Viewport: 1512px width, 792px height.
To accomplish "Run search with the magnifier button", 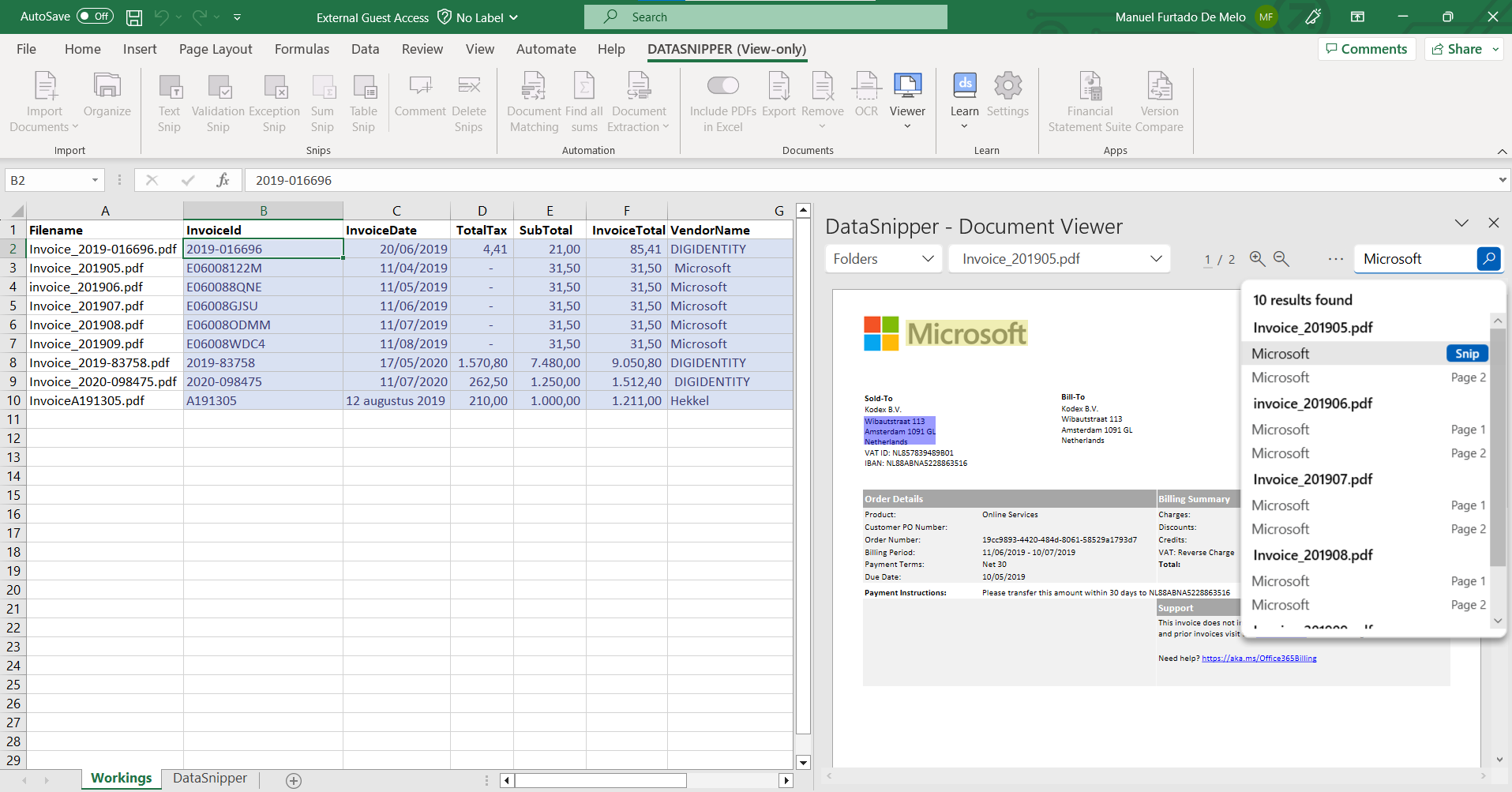I will click(1488, 259).
